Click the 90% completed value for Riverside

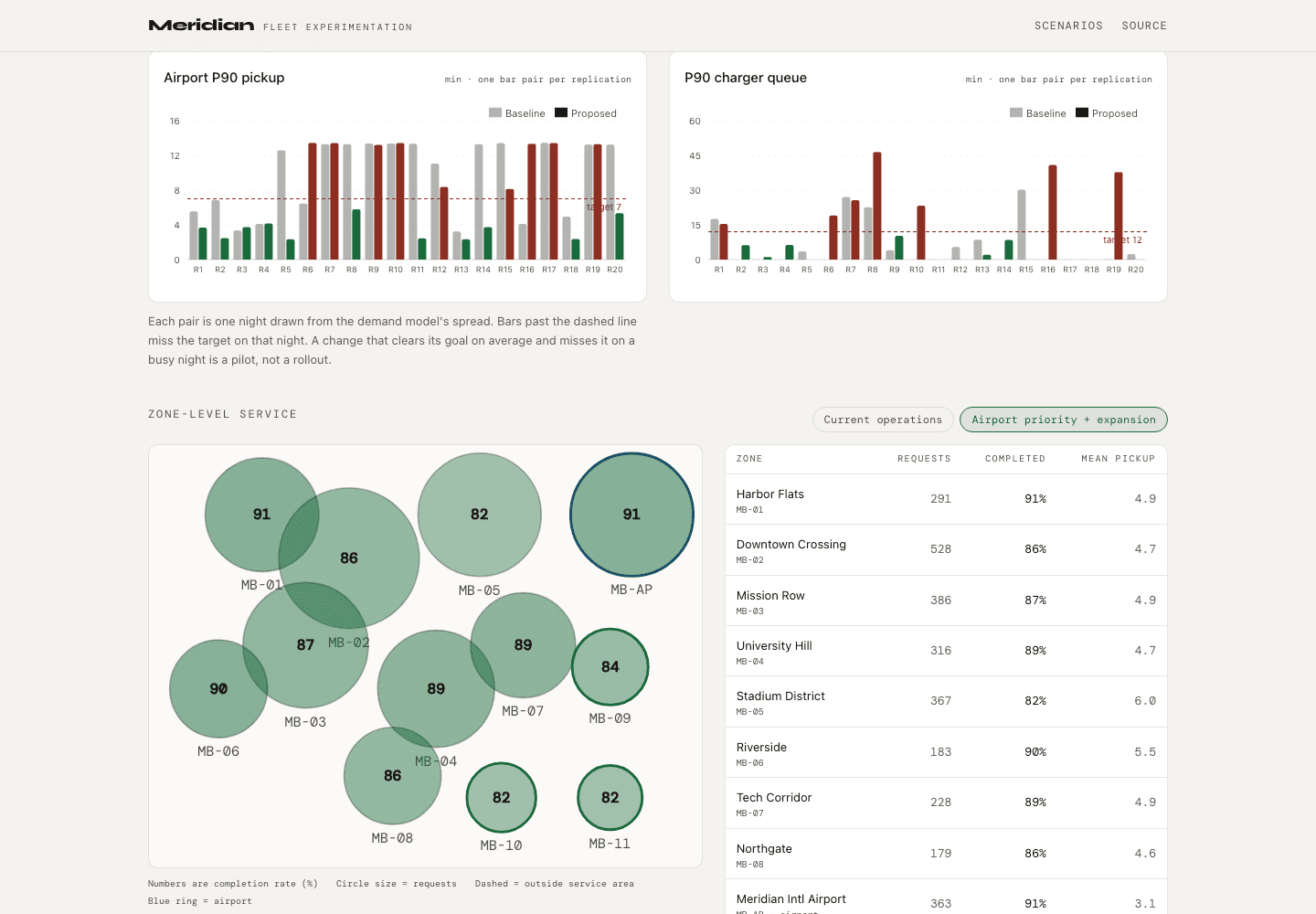click(1035, 752)
